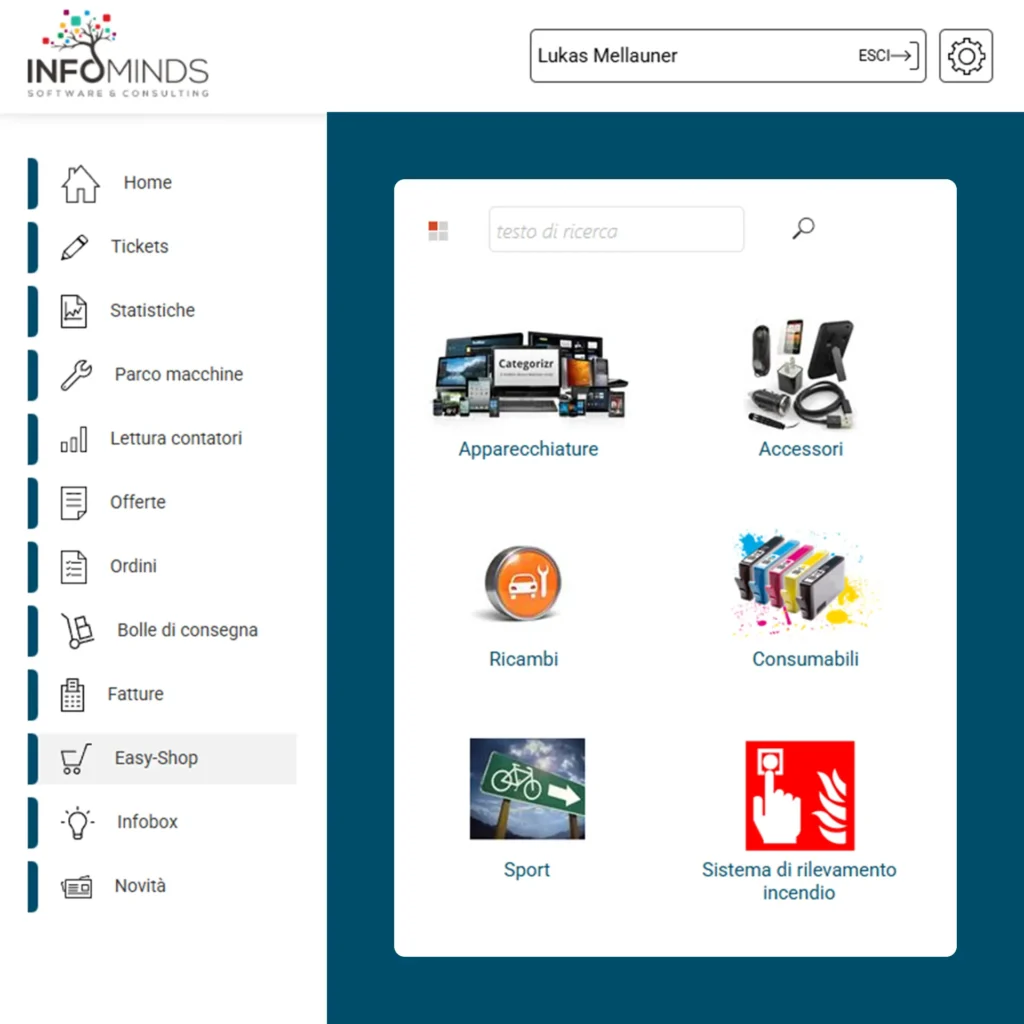Open the Apparecchiature category

(528, 449)
